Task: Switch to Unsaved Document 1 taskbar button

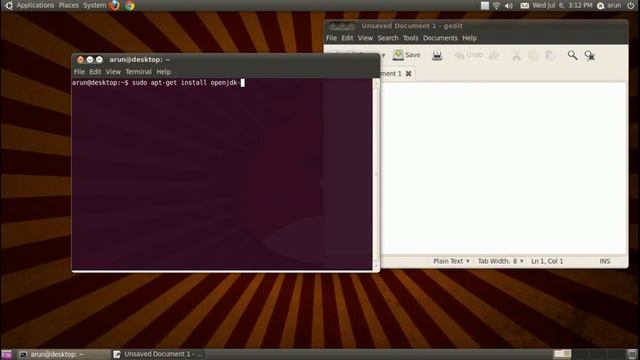Action: point(158,354)
